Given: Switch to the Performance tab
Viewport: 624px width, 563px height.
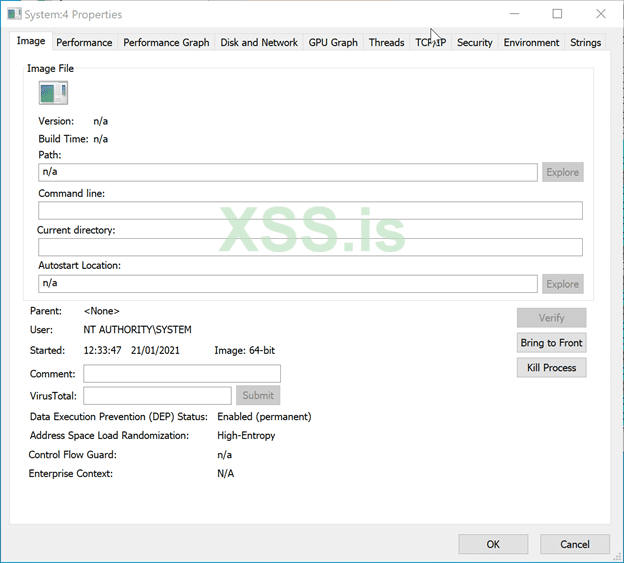Looking at the screenshot, I should 84,42.
